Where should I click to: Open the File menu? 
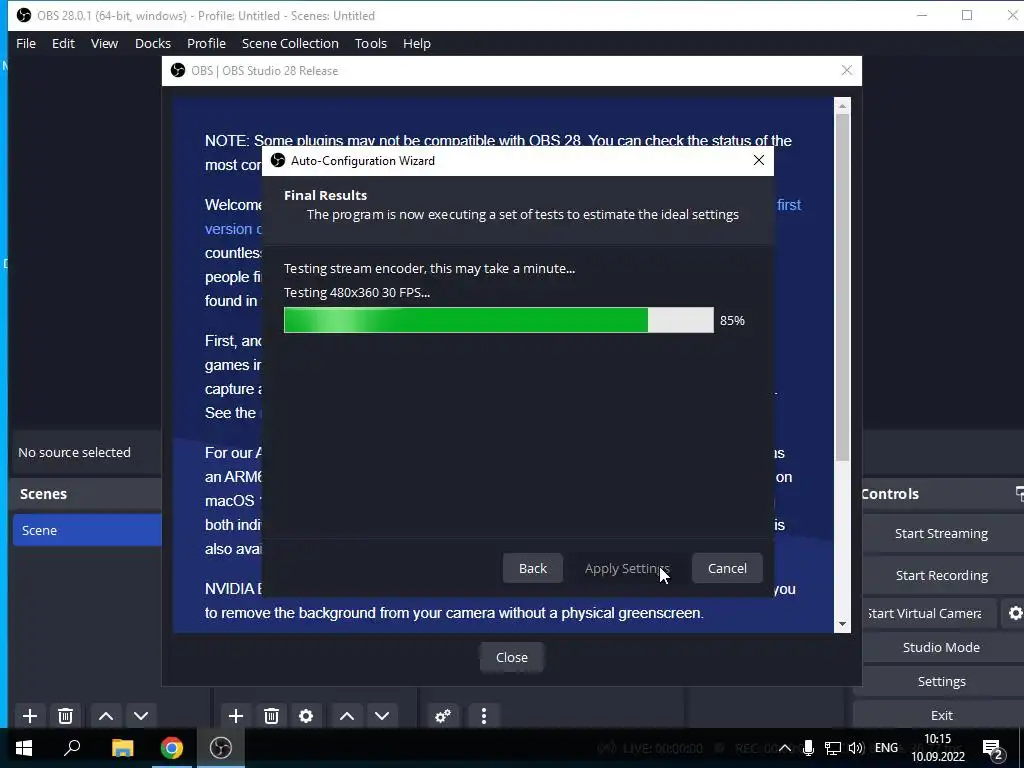(26, 43)
